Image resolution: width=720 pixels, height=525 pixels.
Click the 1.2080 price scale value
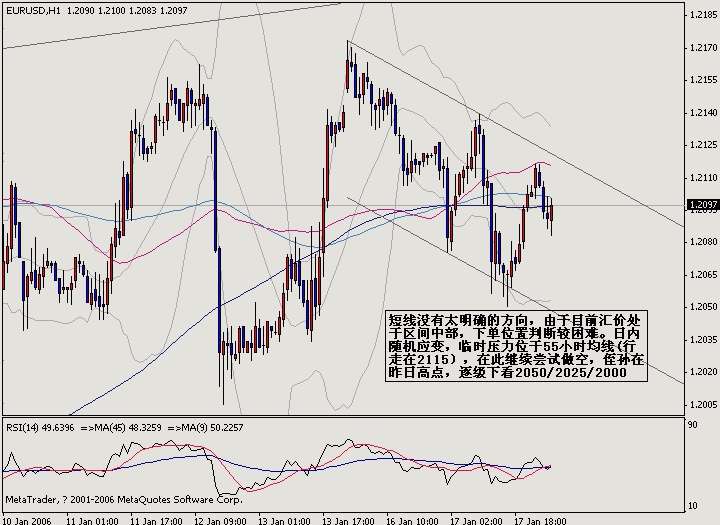(x=703, y=242)
